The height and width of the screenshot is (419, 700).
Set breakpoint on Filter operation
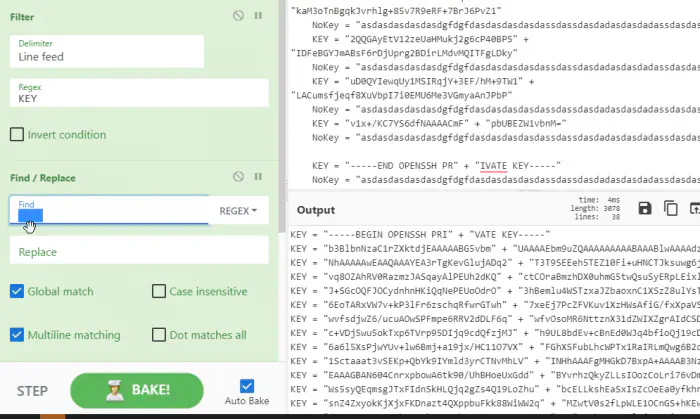tap(258, 16)
